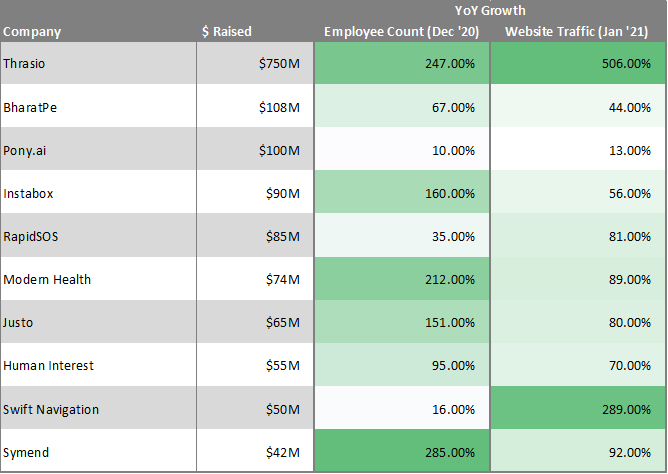
Task: Select the 289.00% website traffic cell
Action: [x=578, y=408]
